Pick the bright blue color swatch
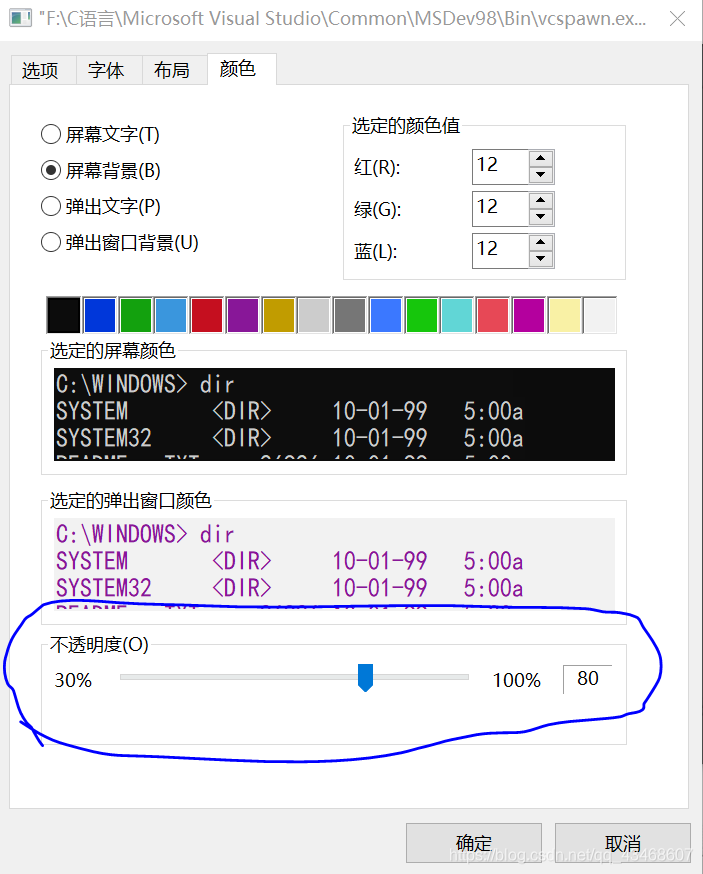This screenshot has width=703, height=874. coord(385,315)
